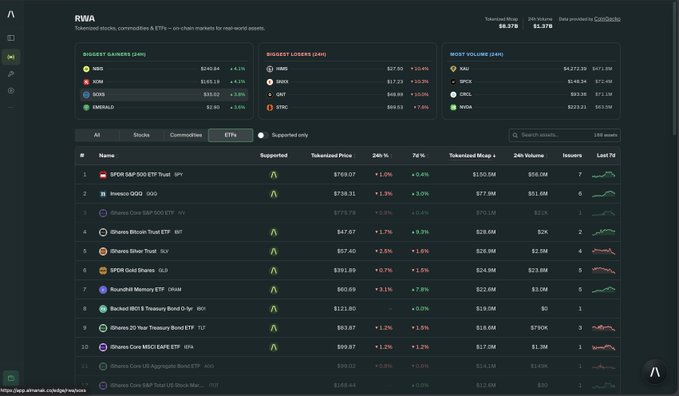The height and width of the screenshot is (396, 679).
Task: Sort by the Supported column header
Action: point(274,156)
